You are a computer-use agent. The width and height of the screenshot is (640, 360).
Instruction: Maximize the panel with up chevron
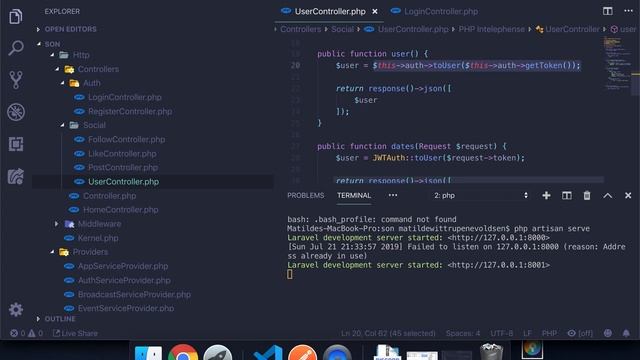pos(607,196)
